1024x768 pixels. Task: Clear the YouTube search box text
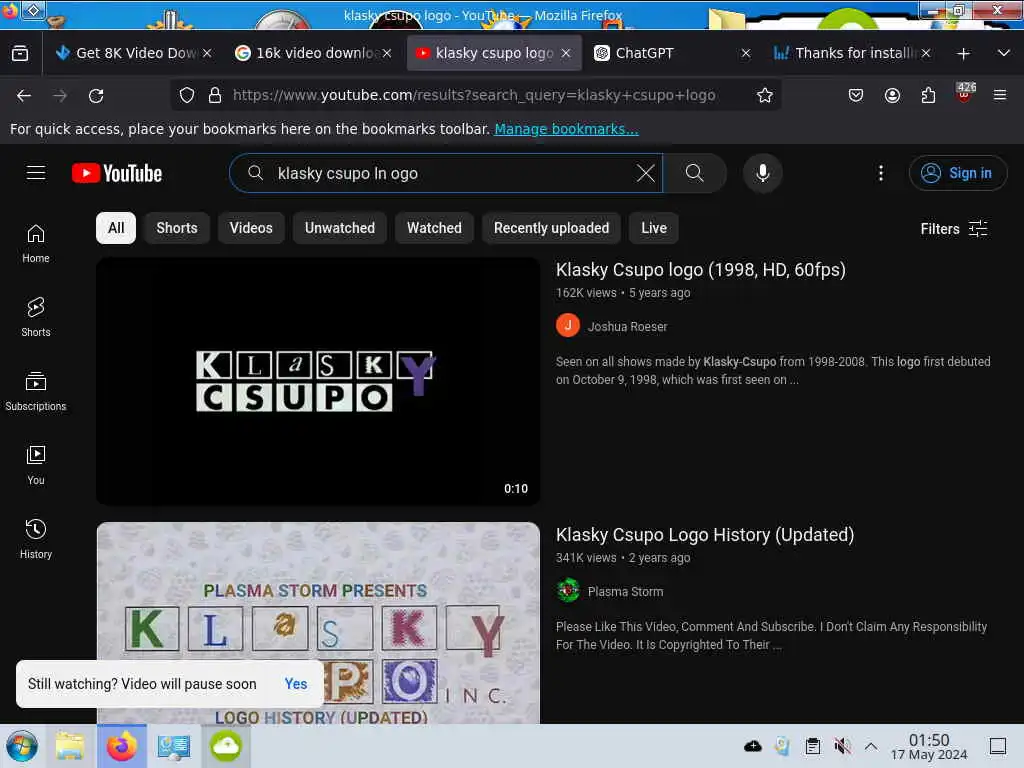pyautogui.click(x=645, y=173)
